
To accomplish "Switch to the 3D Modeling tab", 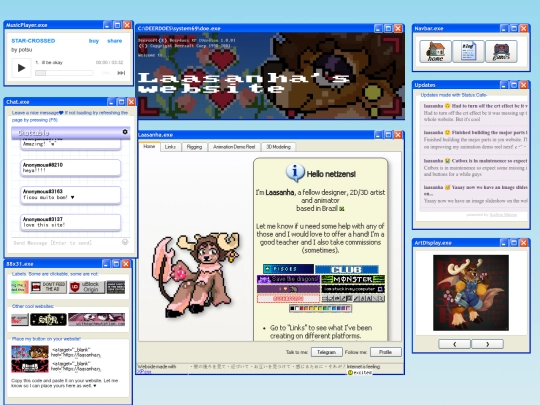I will [x=278, y=147].
